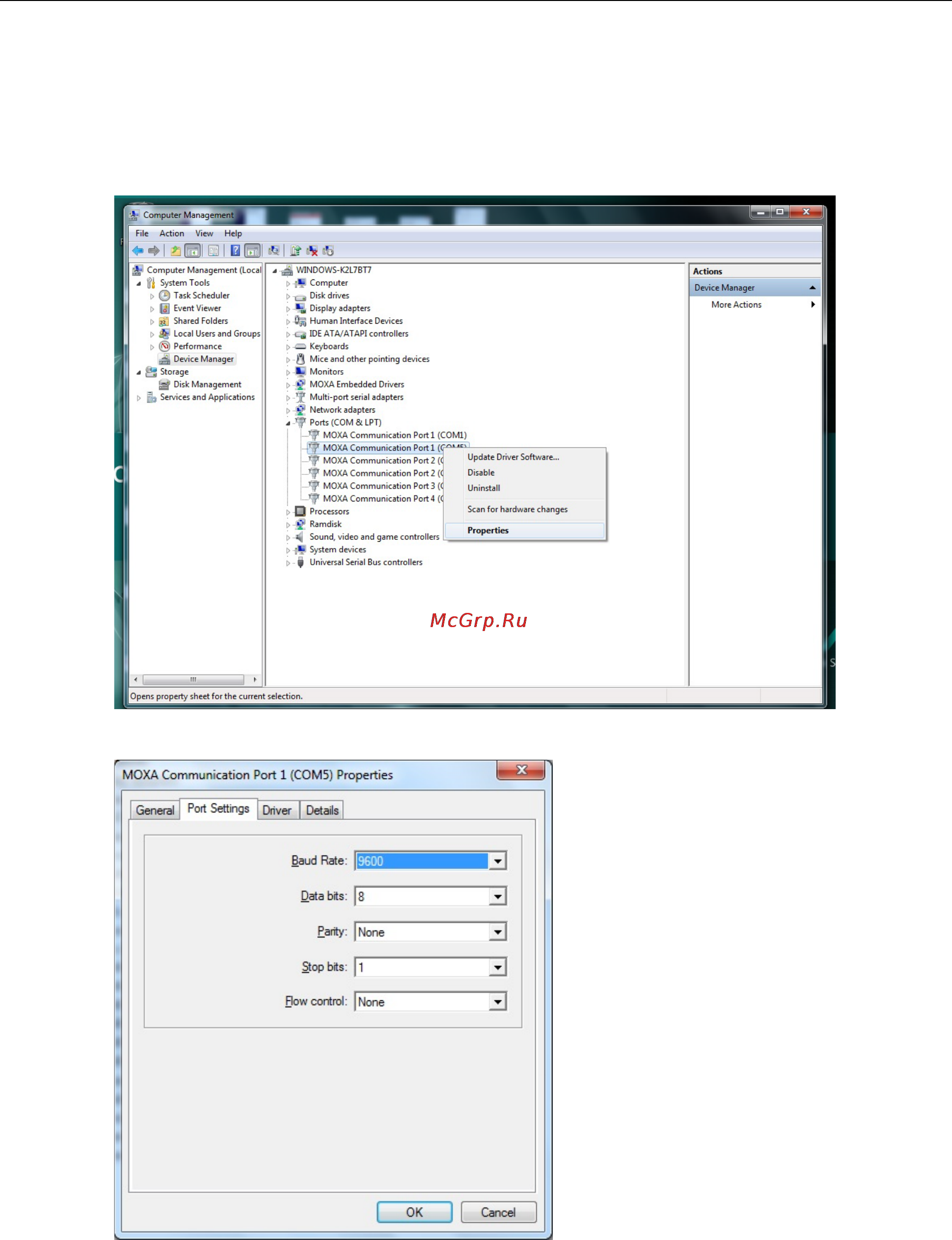Switch to the Port Settings tab
The height and width of the screenshot is (1240, 952).
click(x=218, y=809)
